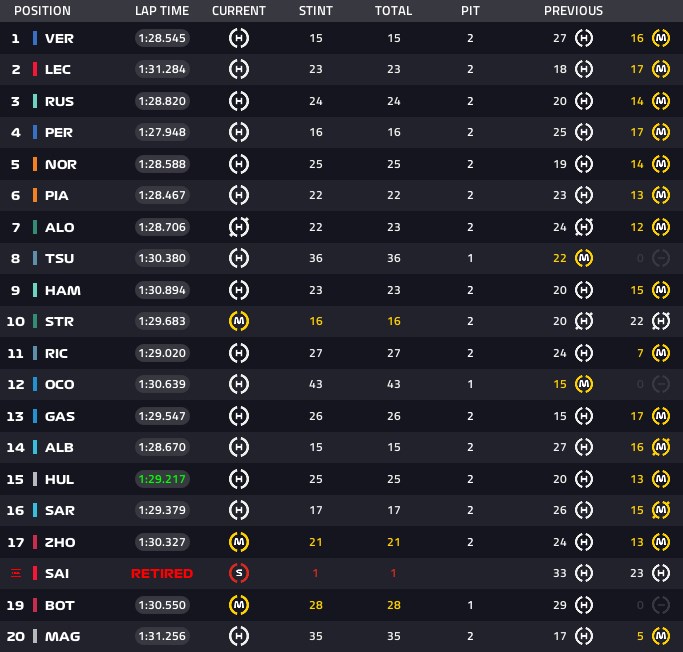Select the LAP TIME column header
Image resolution: width=683 pixels, height=652 pixels.
[162, 11]
